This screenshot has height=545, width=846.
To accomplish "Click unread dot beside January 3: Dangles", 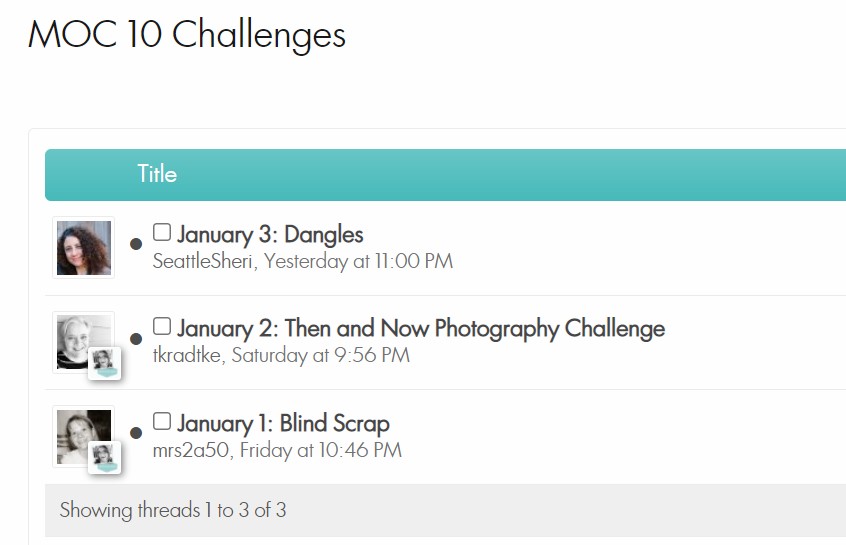I will click(136, 244).
